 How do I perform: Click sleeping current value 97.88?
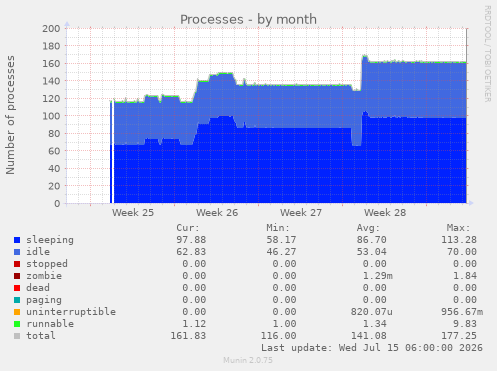(191, 240)
